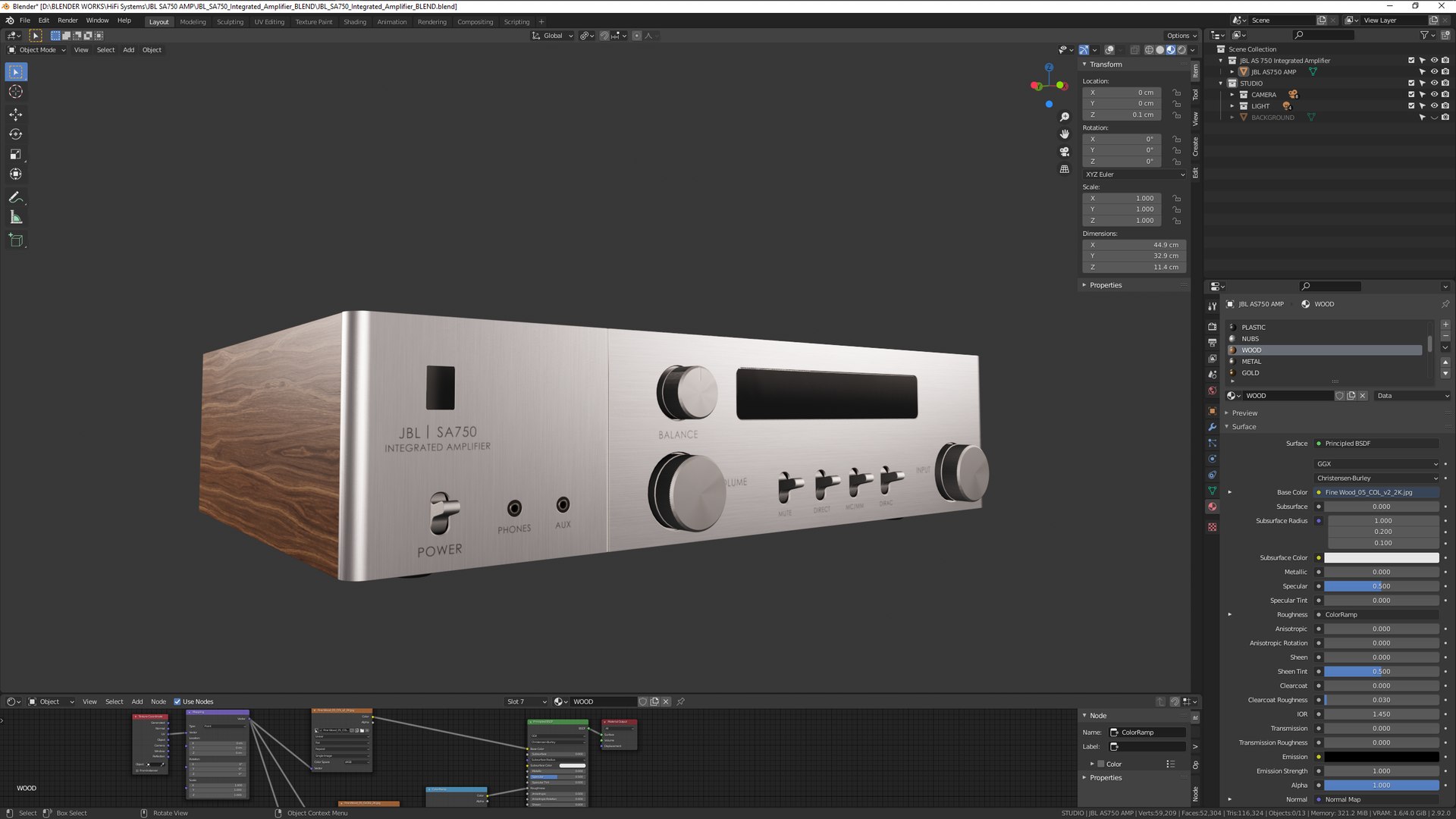Activate the Rotate tool in the left toolbar
The height and width of the screenshot is (819, 1456).
tap(16, 134)
